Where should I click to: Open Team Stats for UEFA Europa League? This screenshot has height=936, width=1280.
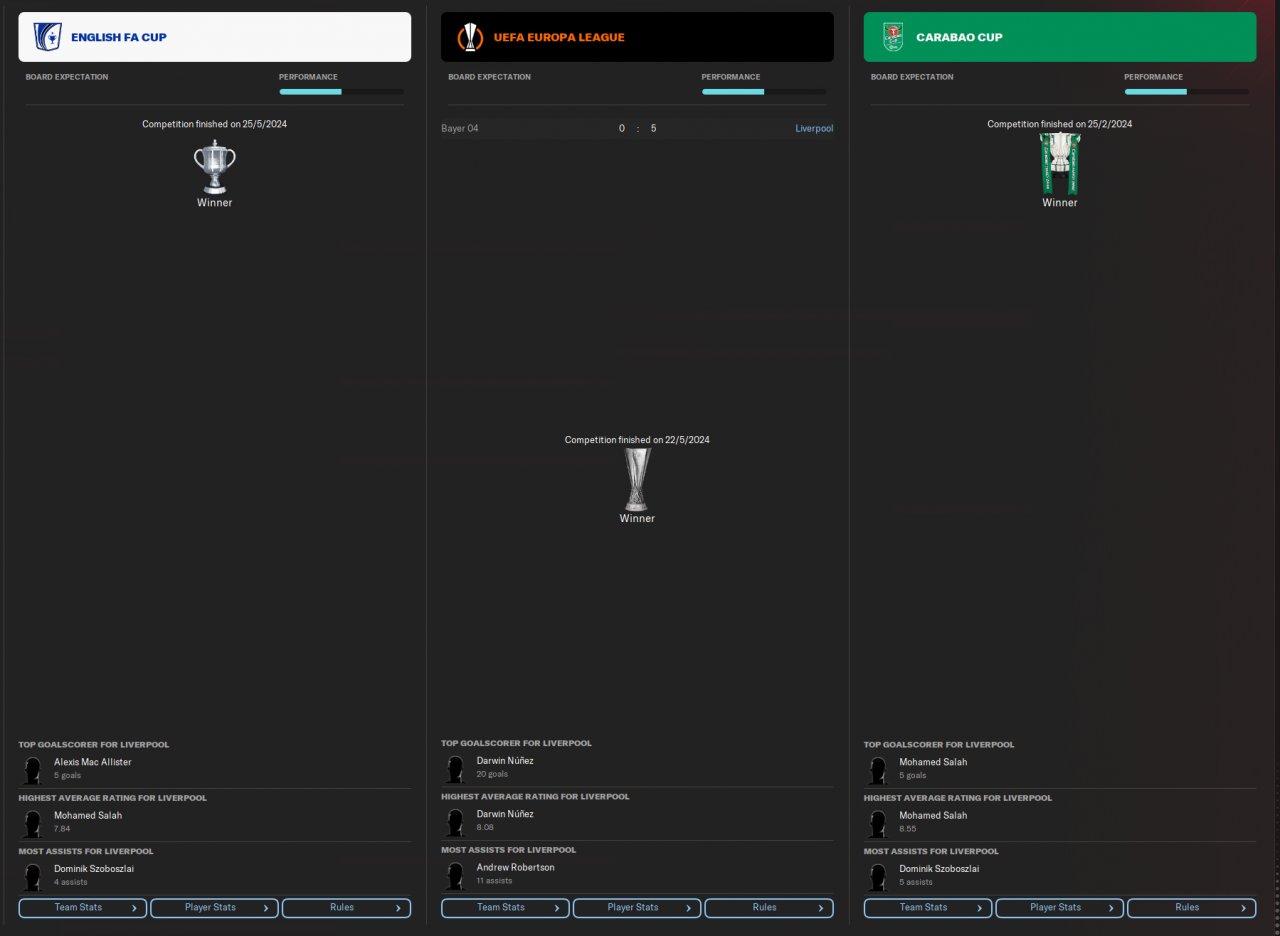(505, 908)
